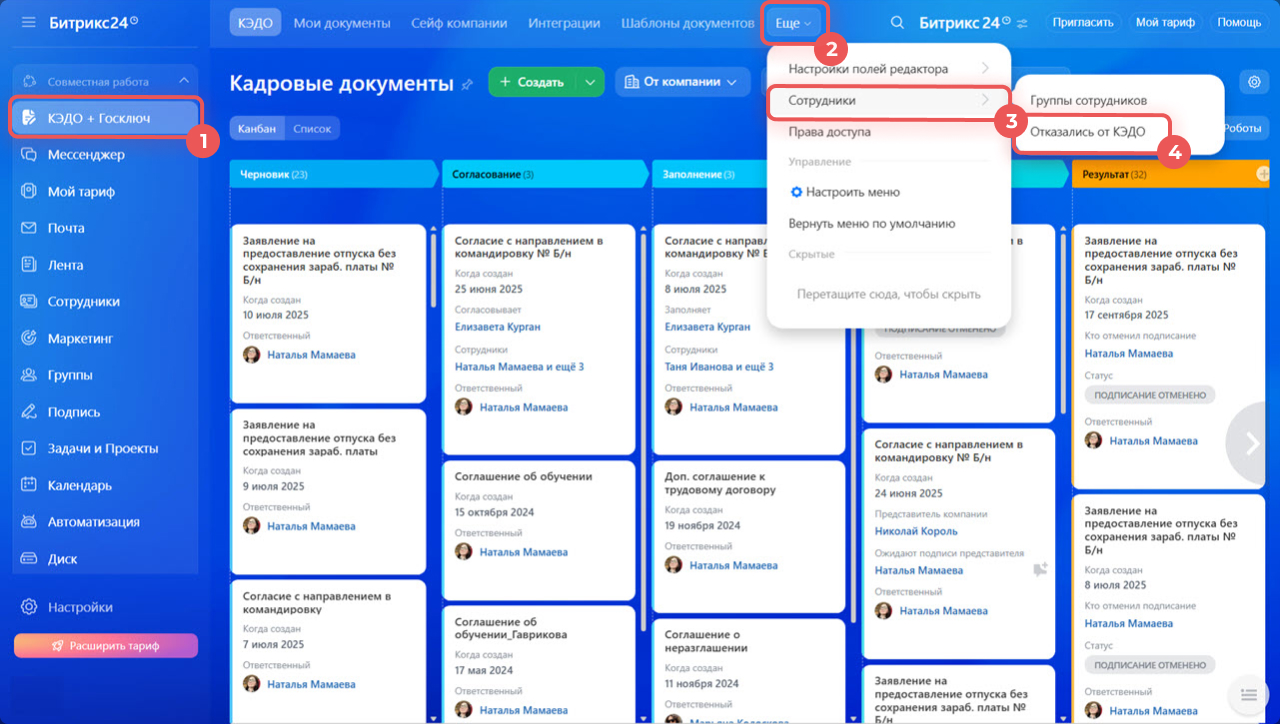Open the hamburger menu icon
The image size is (1280, 724).
pyautogui.click(x=28, y=21)
